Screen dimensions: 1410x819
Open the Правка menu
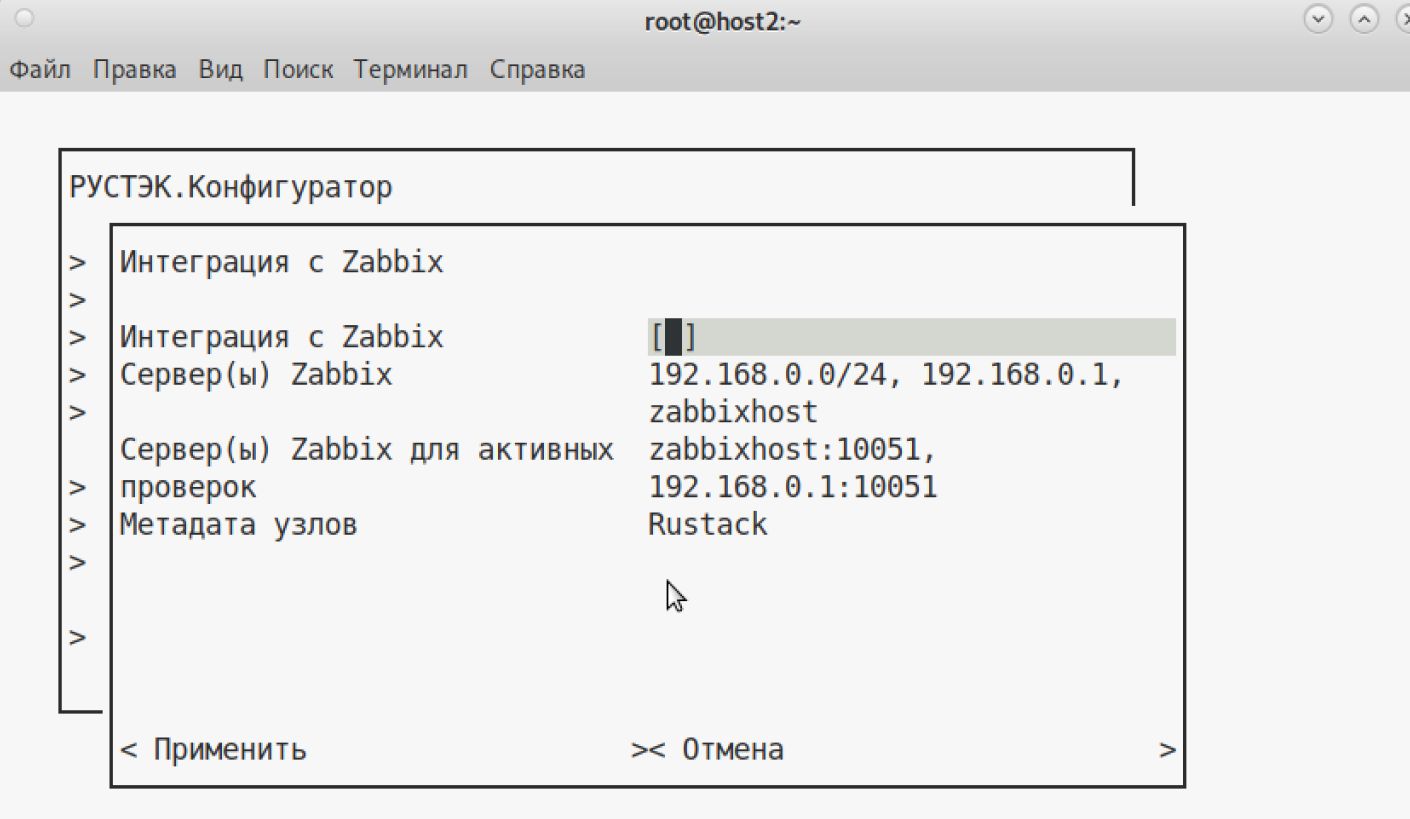[x=135, y=70]
